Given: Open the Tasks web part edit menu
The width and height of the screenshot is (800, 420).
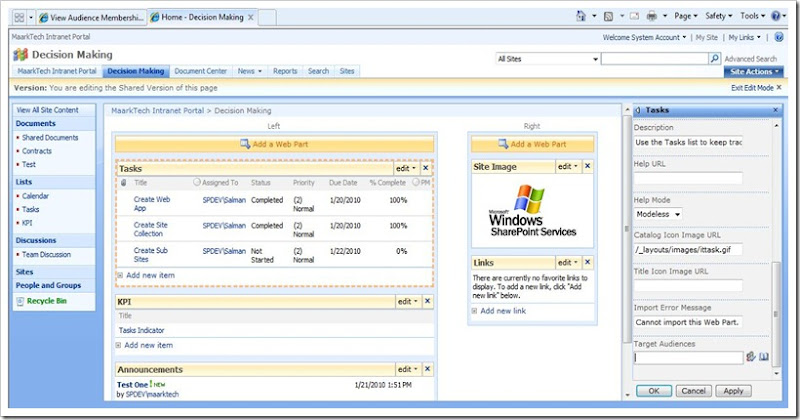Looking at the screenshot, I should pos(403,169).
